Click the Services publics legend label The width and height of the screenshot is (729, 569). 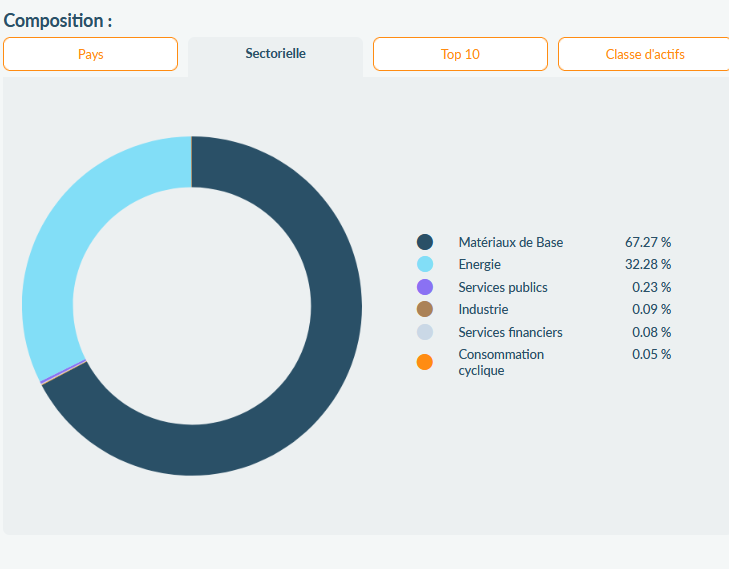[x=502, y=287]
